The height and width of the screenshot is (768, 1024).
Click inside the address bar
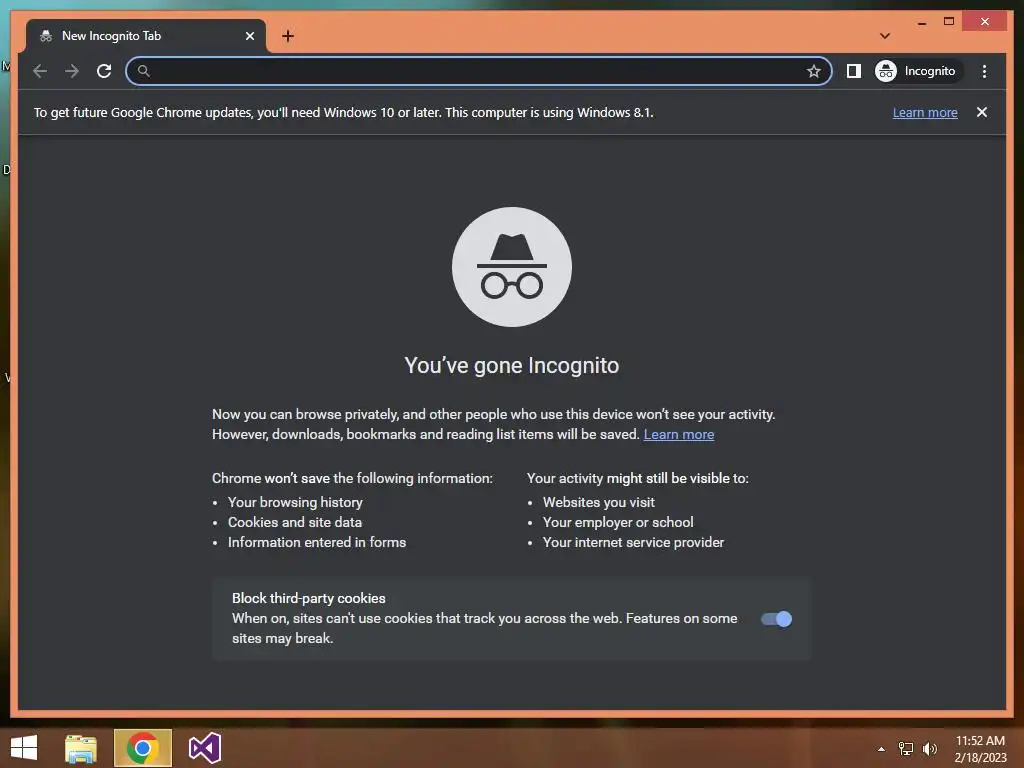(479, 71)
